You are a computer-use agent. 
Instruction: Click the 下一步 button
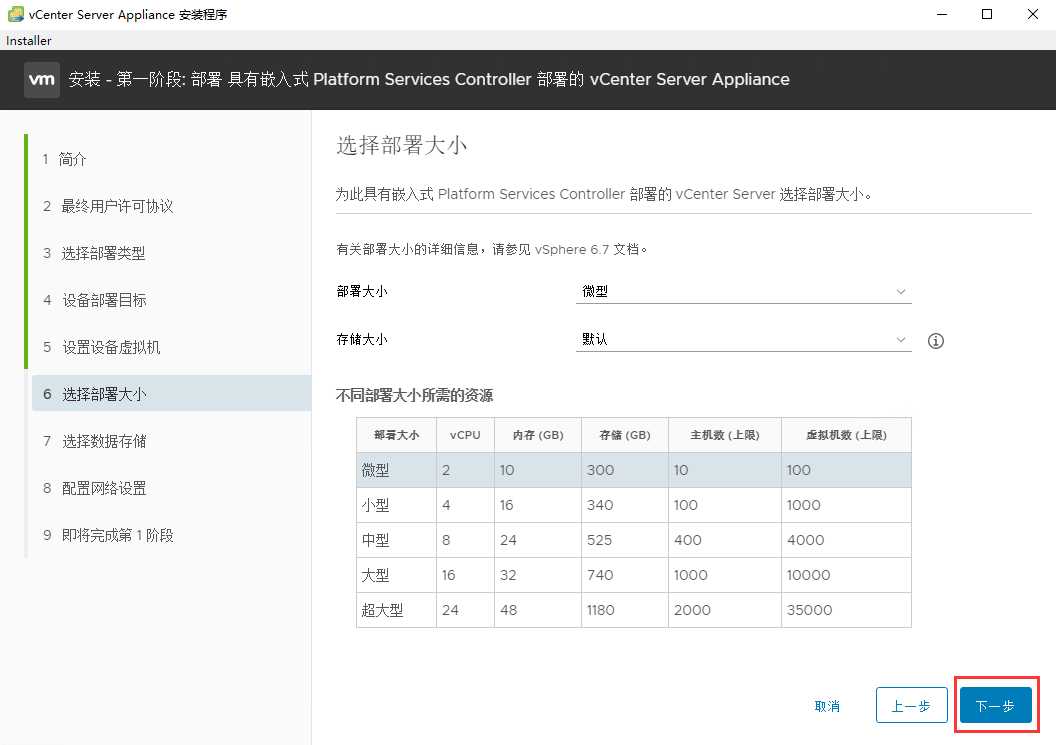click(x=994, y=705)
